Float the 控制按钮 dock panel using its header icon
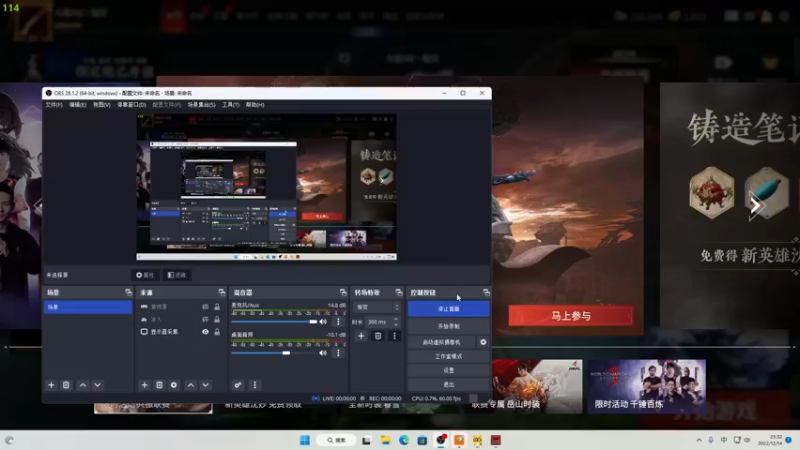This screenshot has width=800, height=450. point(486,292)
